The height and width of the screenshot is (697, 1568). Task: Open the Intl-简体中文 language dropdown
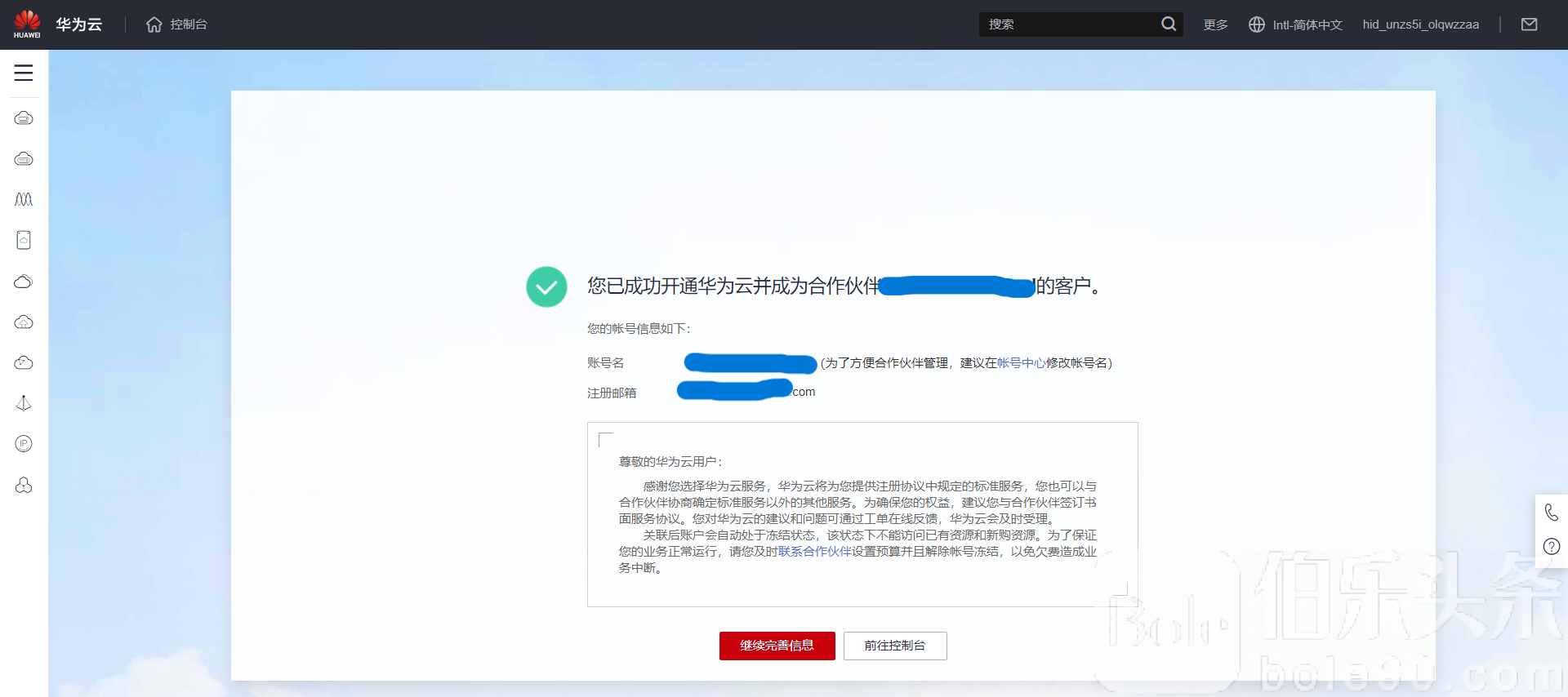click(x=1296, y=24)
